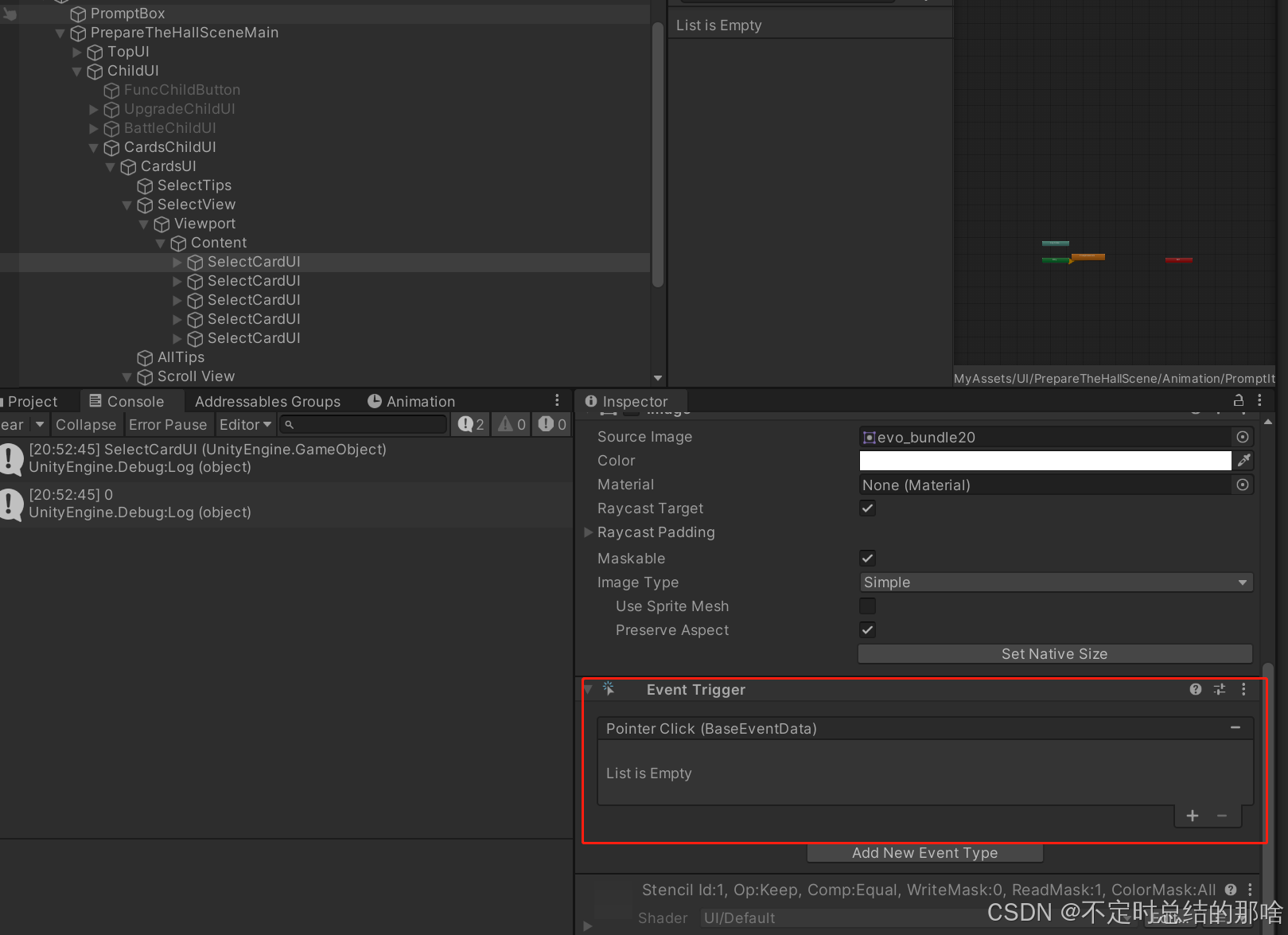The height and width of the screenshot is (935, 1288).
Task: Collapse the CardsChildUI hierarchy item
Action: [94, 147]
